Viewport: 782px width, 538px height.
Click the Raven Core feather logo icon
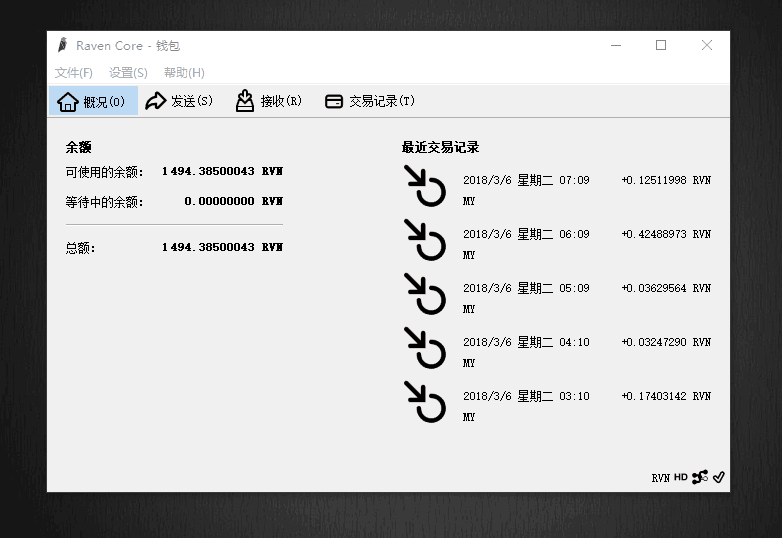62,45
